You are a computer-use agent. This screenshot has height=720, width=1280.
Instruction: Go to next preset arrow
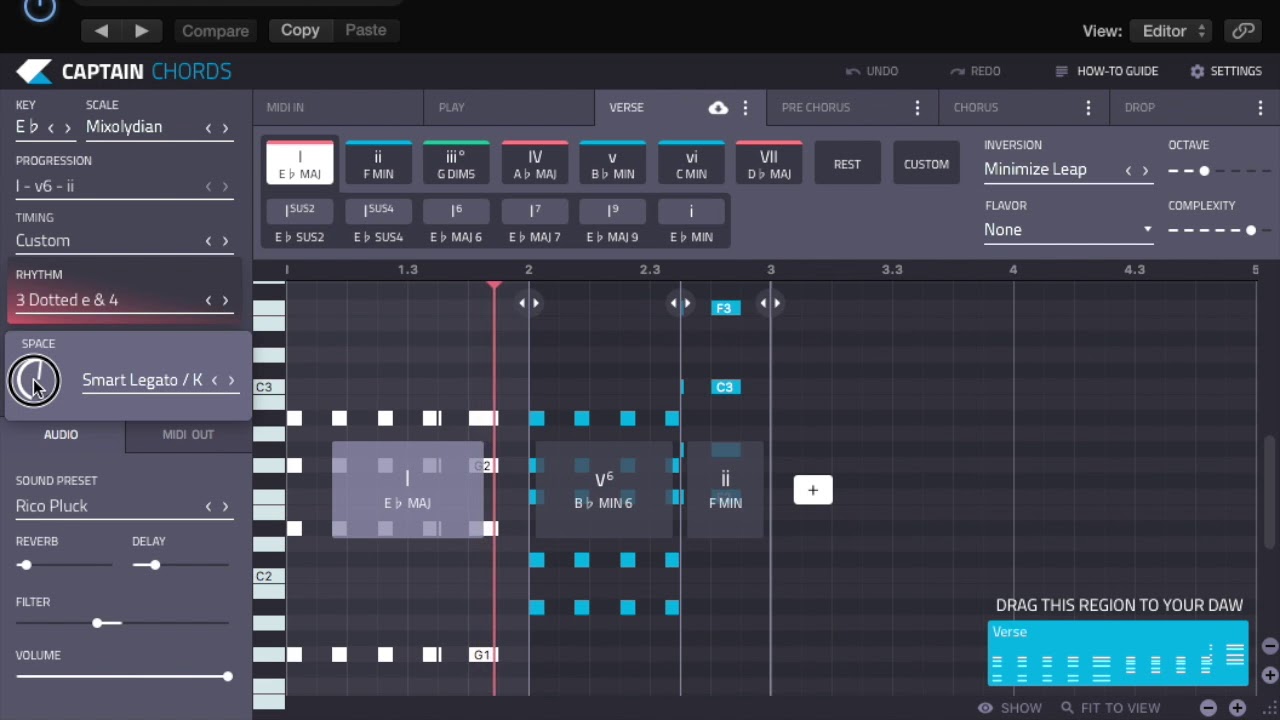click(x=141, y=31)
